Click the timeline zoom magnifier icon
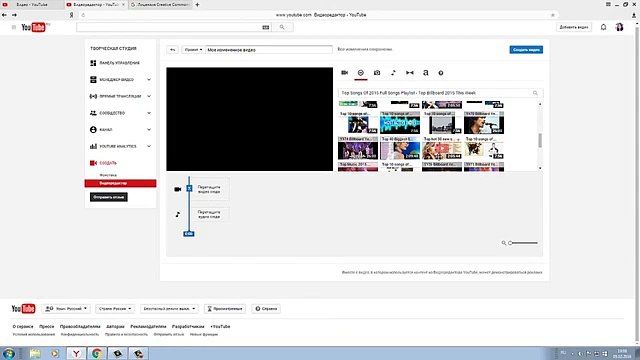 pos(504,243)
